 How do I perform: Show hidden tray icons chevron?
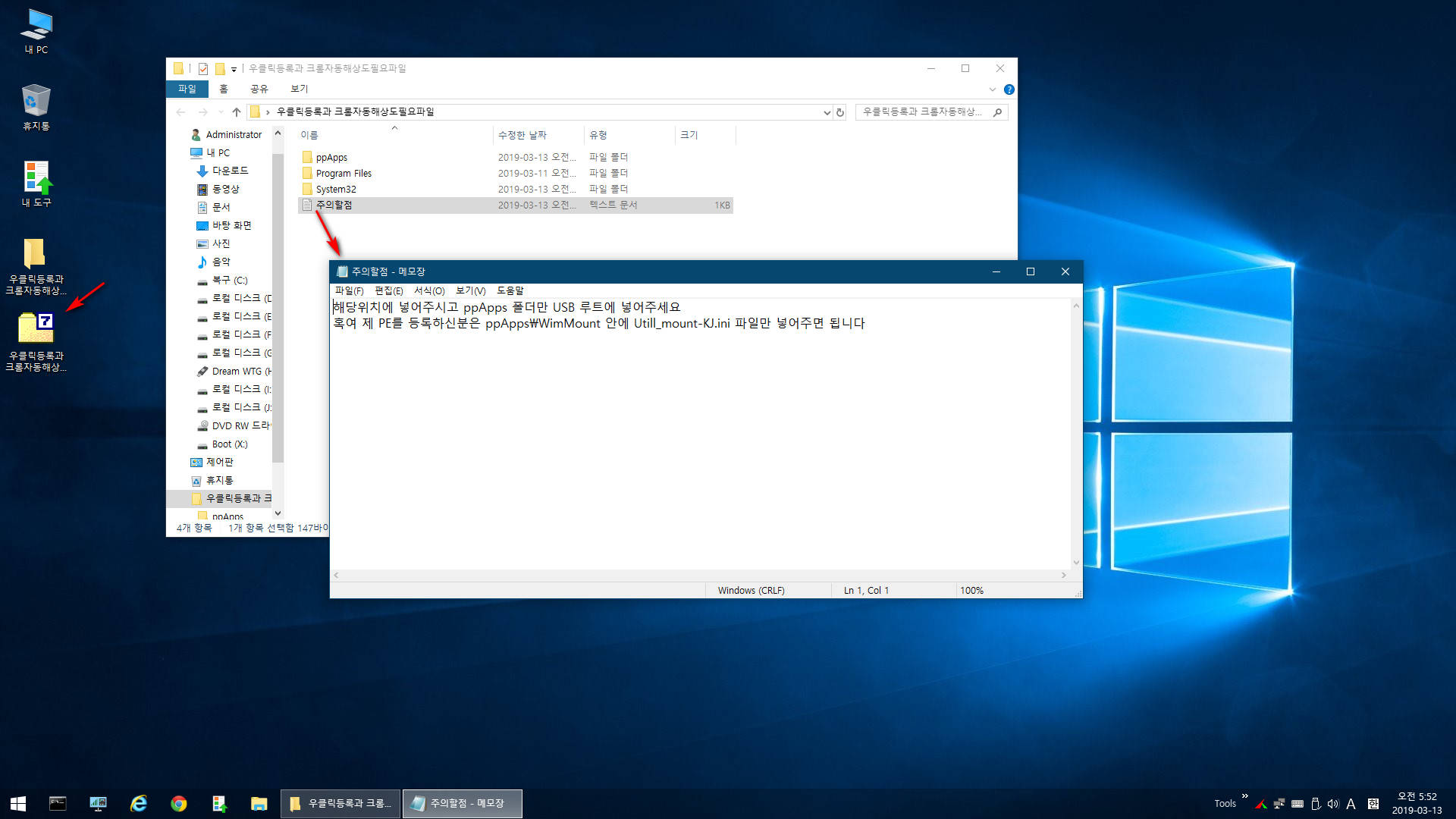(x=1244, y=796)
